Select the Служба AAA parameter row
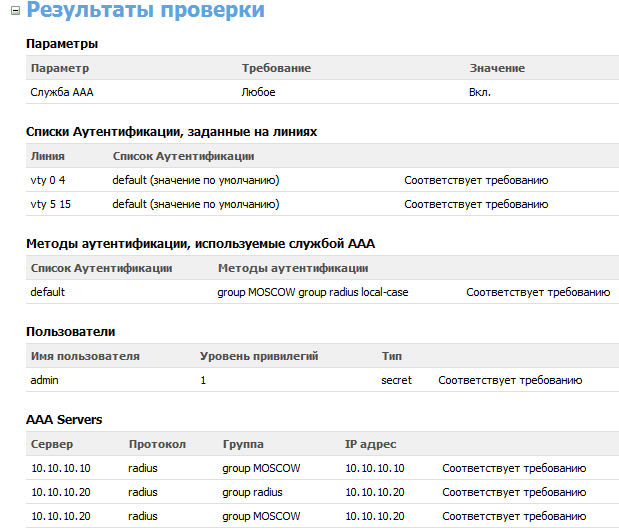The height and width of the screenshot is (532, 619). (x=63, y=92)
